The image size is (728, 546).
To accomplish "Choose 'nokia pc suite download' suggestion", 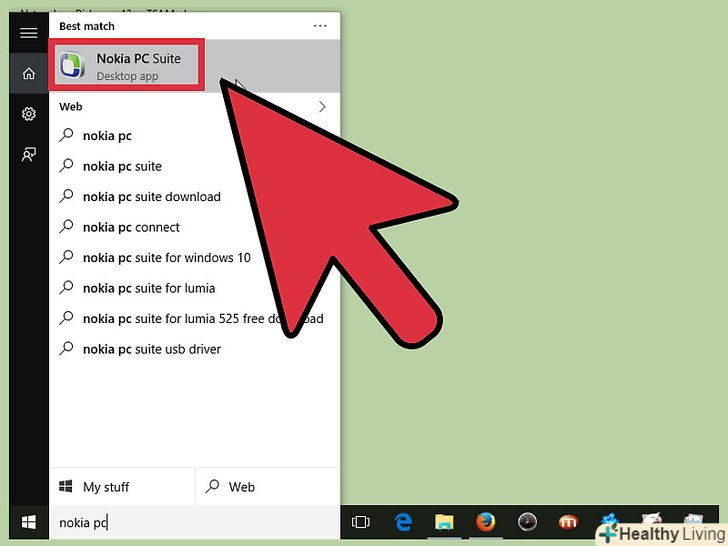I will (x=195, y=197).
